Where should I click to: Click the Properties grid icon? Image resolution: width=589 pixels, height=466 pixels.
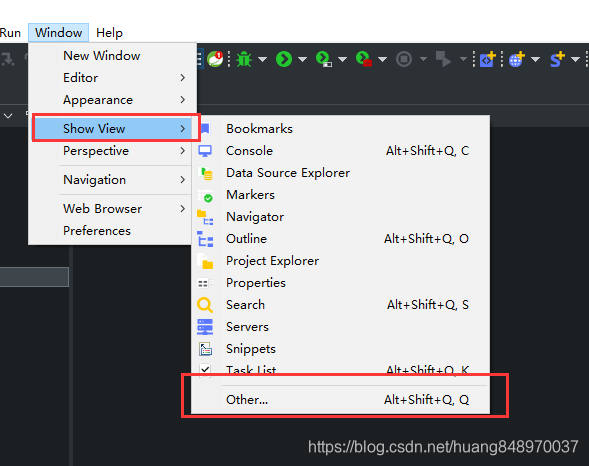tap(205, 283)
